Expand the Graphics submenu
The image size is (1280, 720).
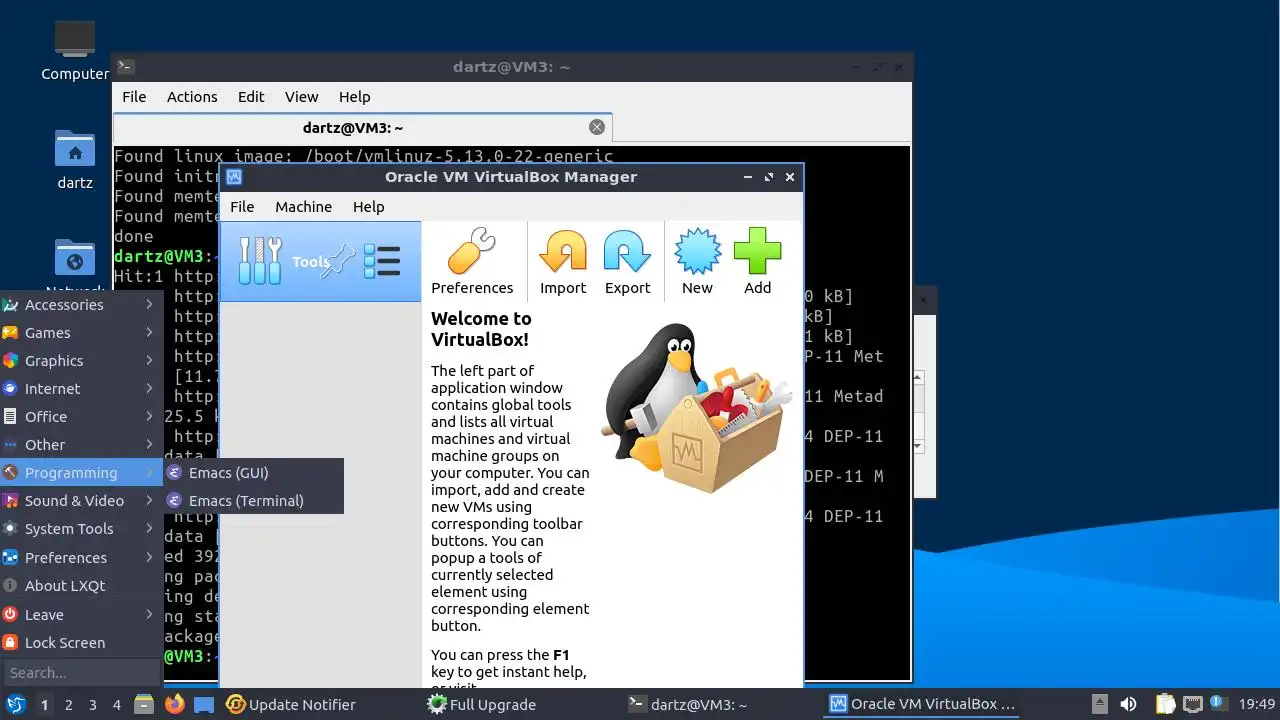(81, 360)
